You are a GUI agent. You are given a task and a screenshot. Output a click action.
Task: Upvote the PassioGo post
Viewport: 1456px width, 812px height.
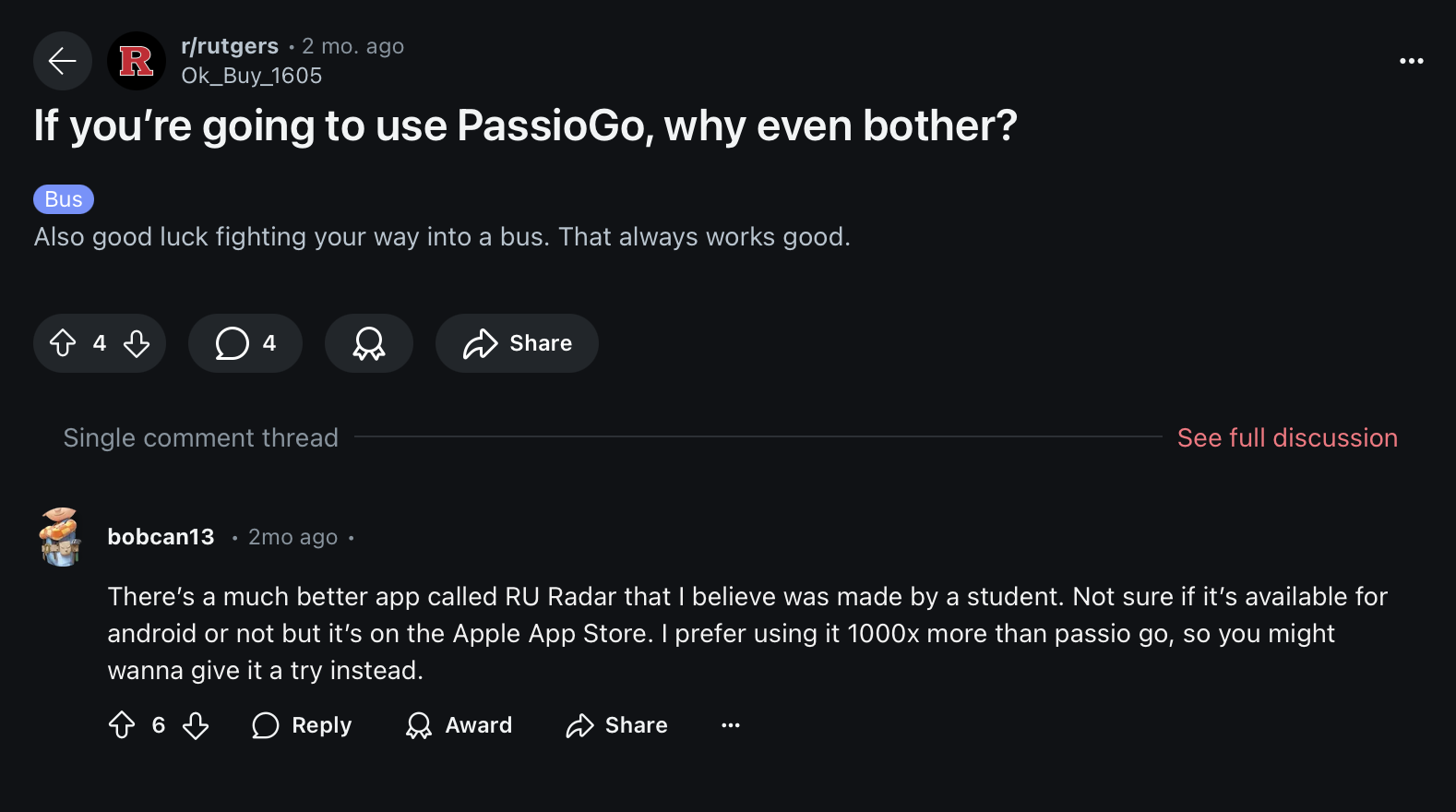[x=63, y=343]
